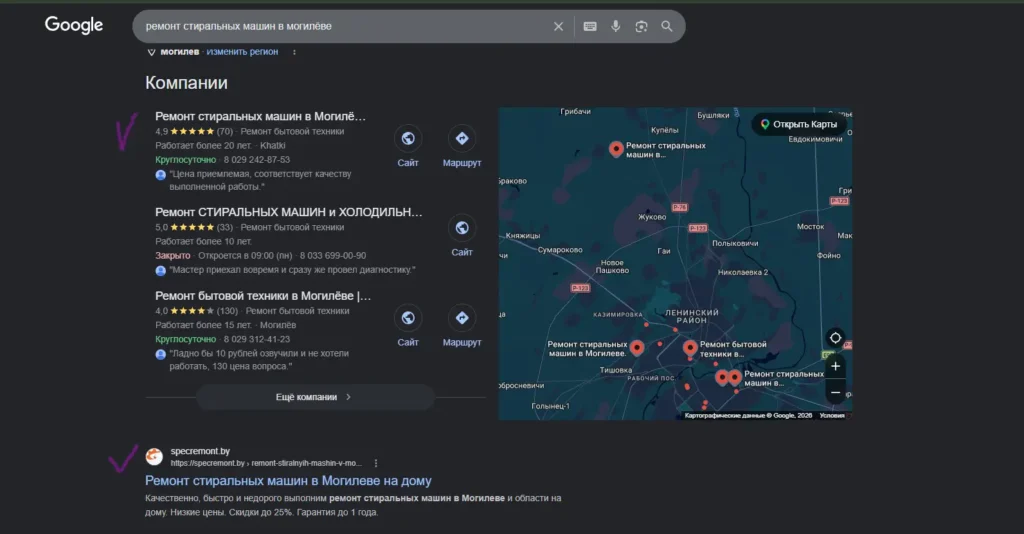Open Сайт icon for Ремонт бытовой техники

(x=408, y=318)
